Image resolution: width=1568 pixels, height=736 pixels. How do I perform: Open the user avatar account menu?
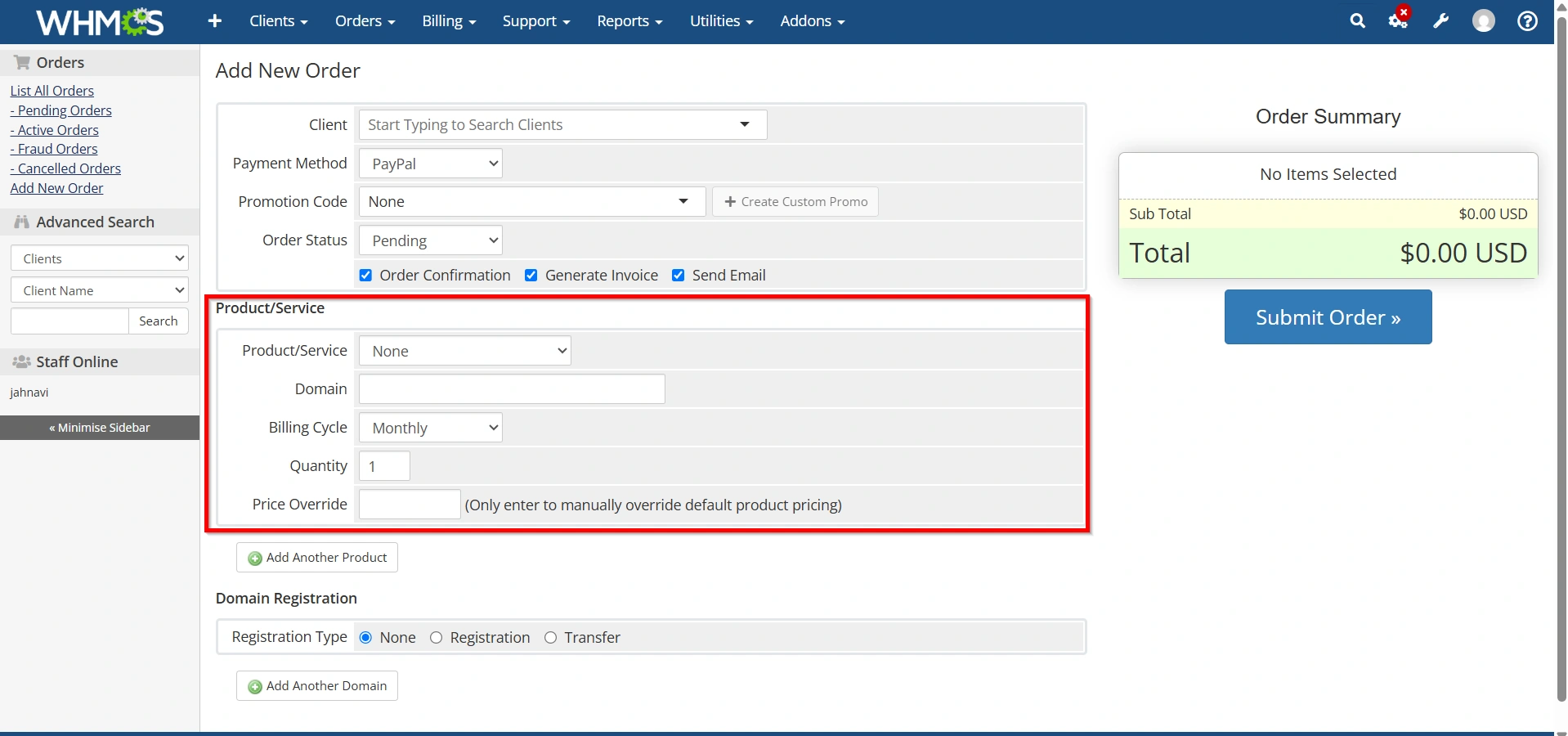(1484, 21)
